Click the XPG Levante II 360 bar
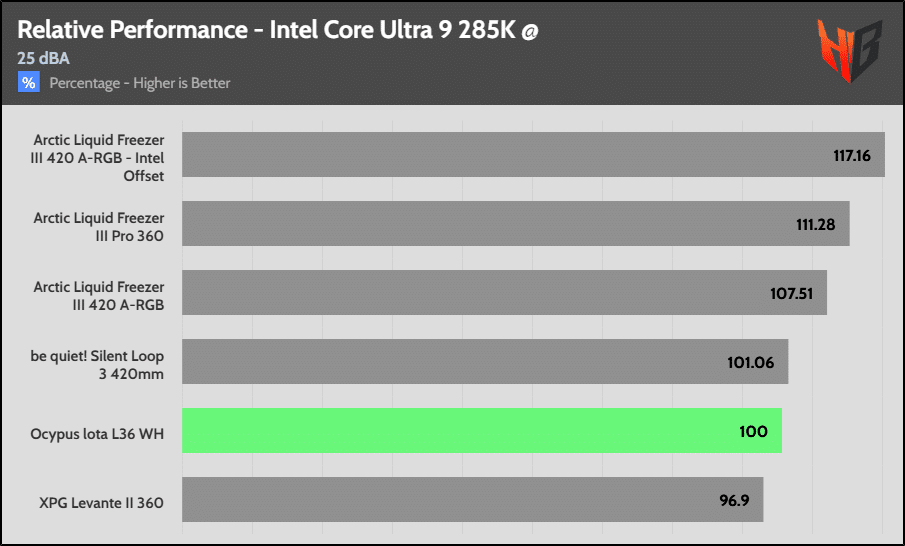The image size is (905, 546). (x=473, y=499)
